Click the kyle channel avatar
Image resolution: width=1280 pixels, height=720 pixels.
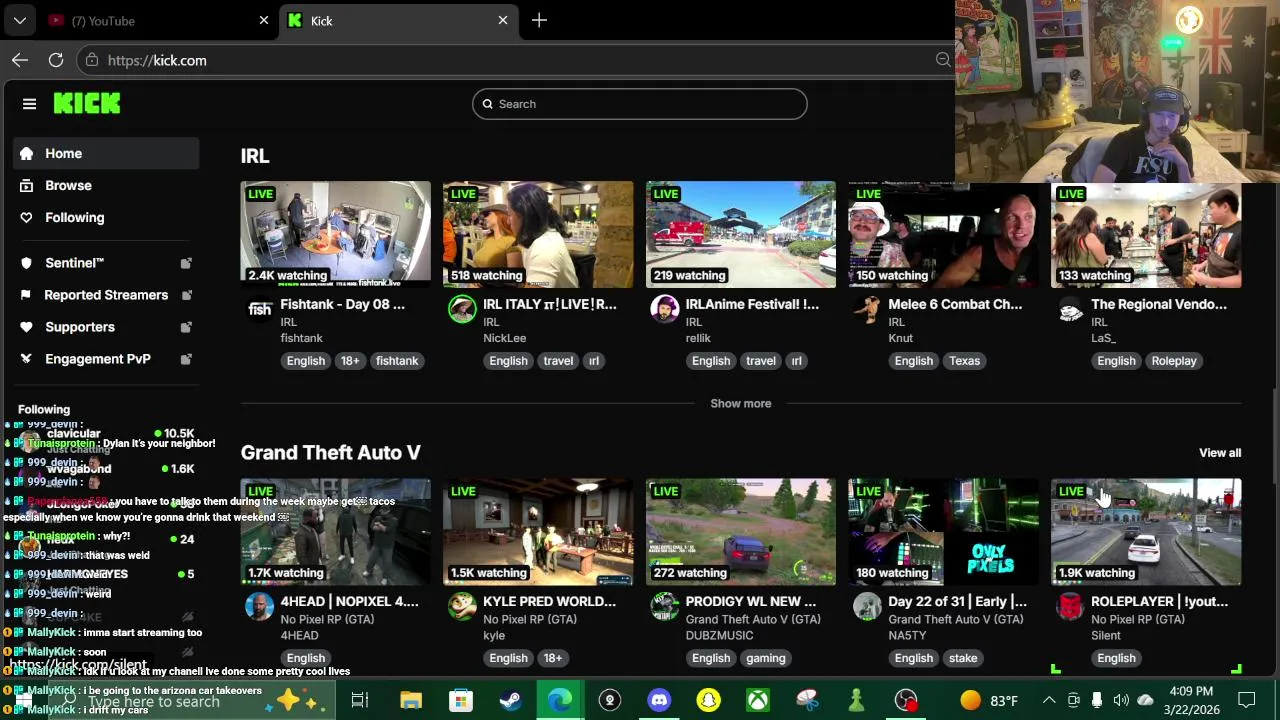(x=462, y=606)
